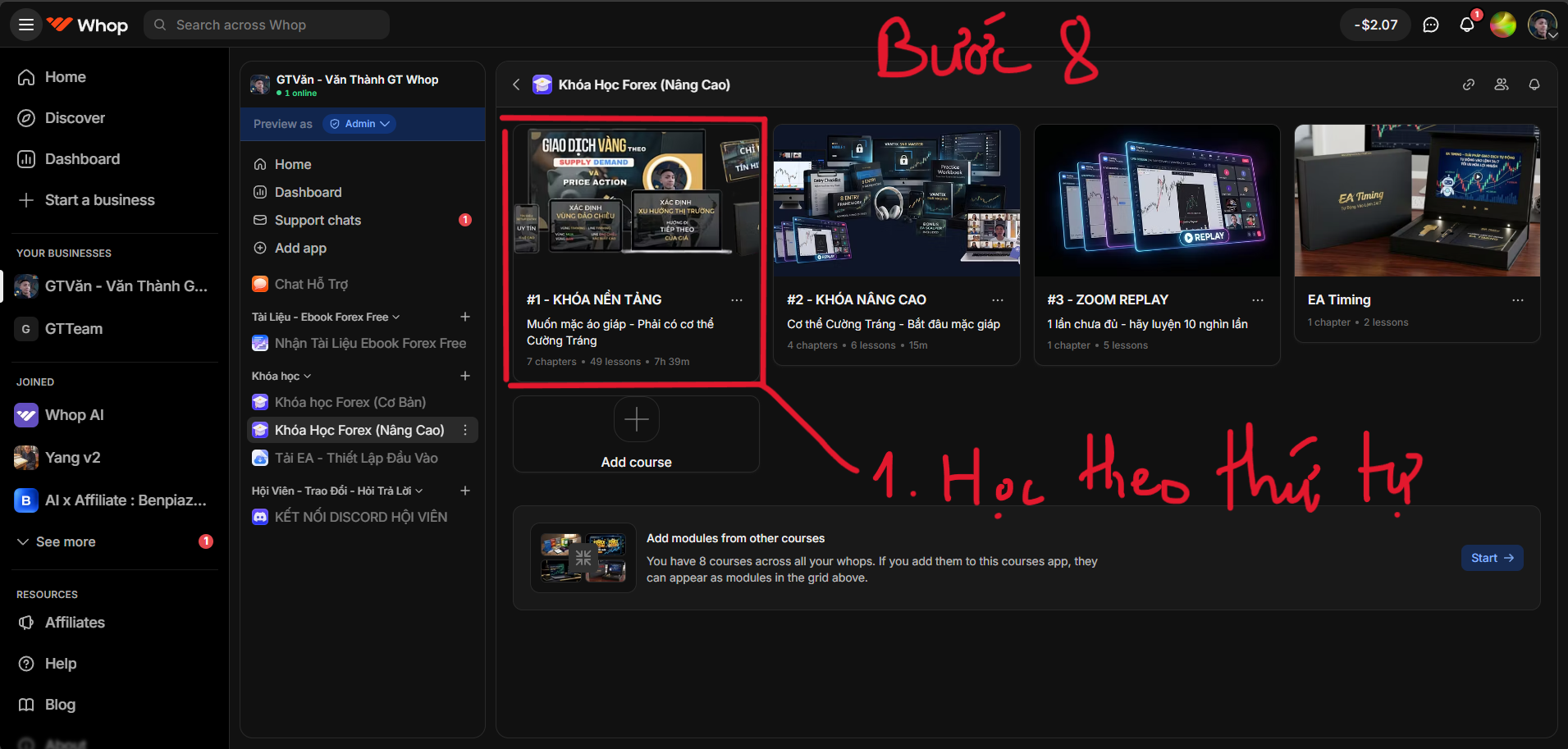1568x749 pixels.
Task: Click the Add modules from other courses thumbnail
Action: (x=583, y=558)
